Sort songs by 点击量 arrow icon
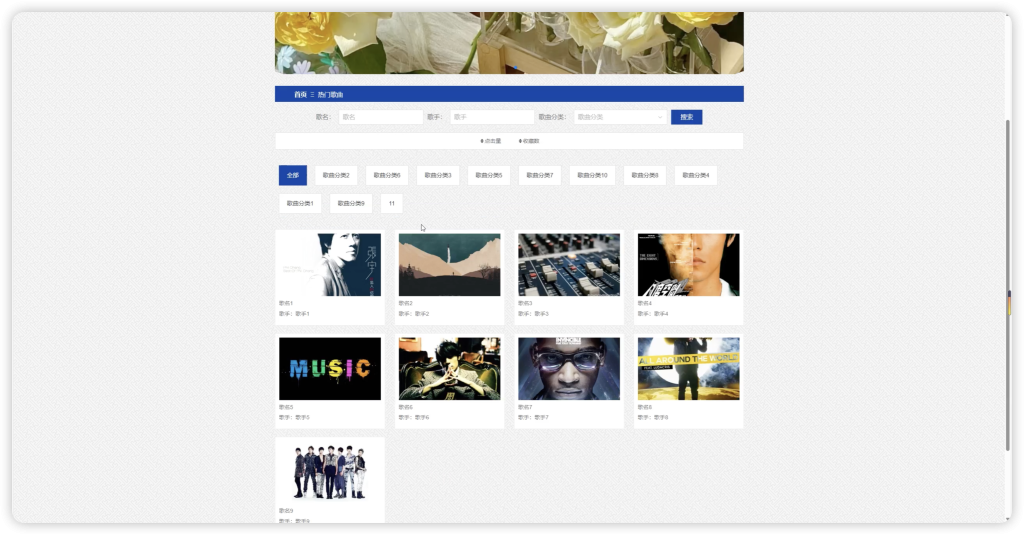Viewport: 1024px width, 535px height. tap(482, 141)
